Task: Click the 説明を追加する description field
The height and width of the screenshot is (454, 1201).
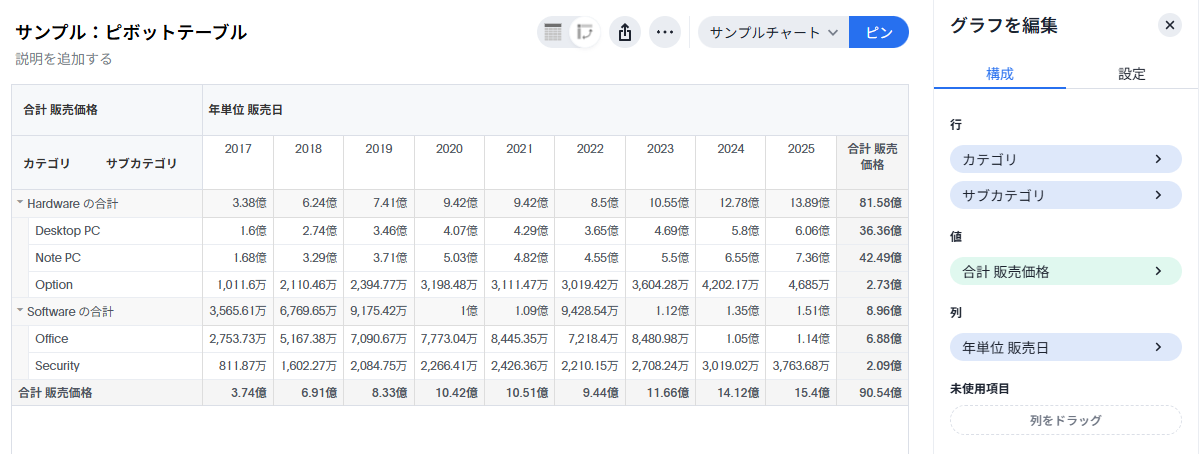Action: (64, 59)
